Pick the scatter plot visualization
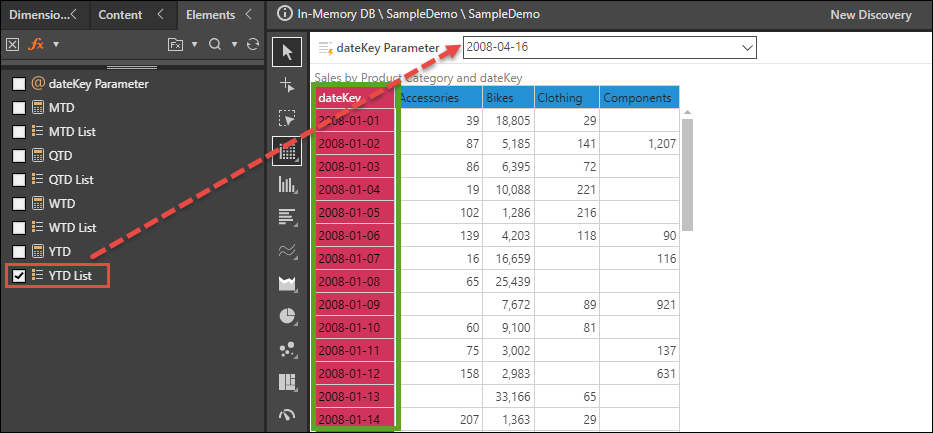This screenshot has width=933, height=433. (x=288, y=349)
